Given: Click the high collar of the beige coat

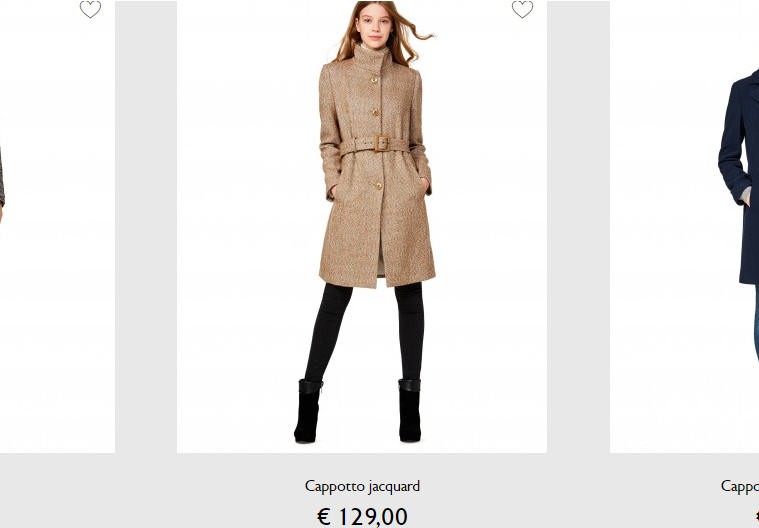Looking at the screenshot, I should 372,58.
